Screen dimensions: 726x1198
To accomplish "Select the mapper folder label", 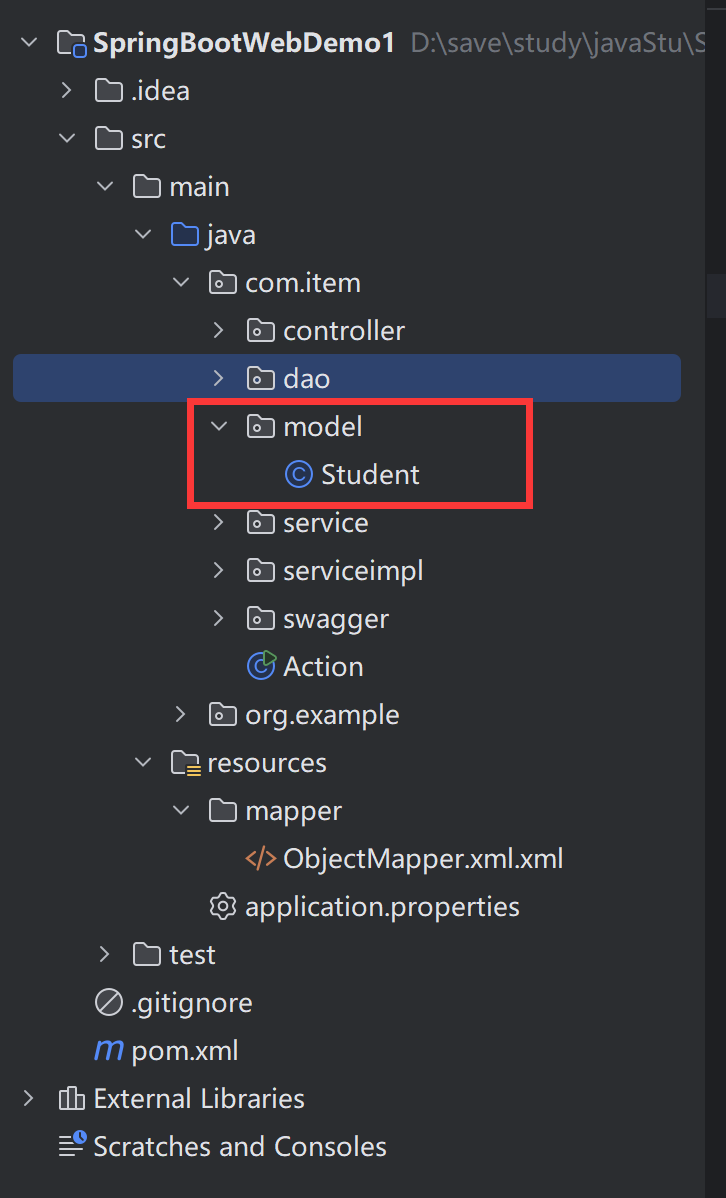I will [293, 811].
